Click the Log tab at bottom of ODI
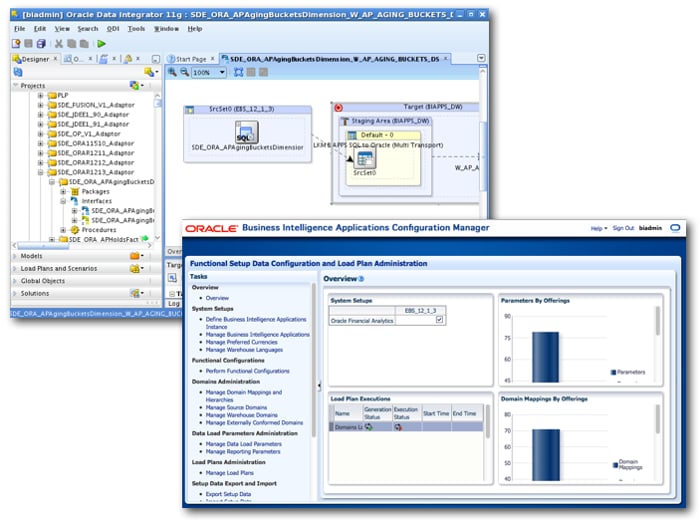This screenshot has height=522, width=700. tap(174, 304)
